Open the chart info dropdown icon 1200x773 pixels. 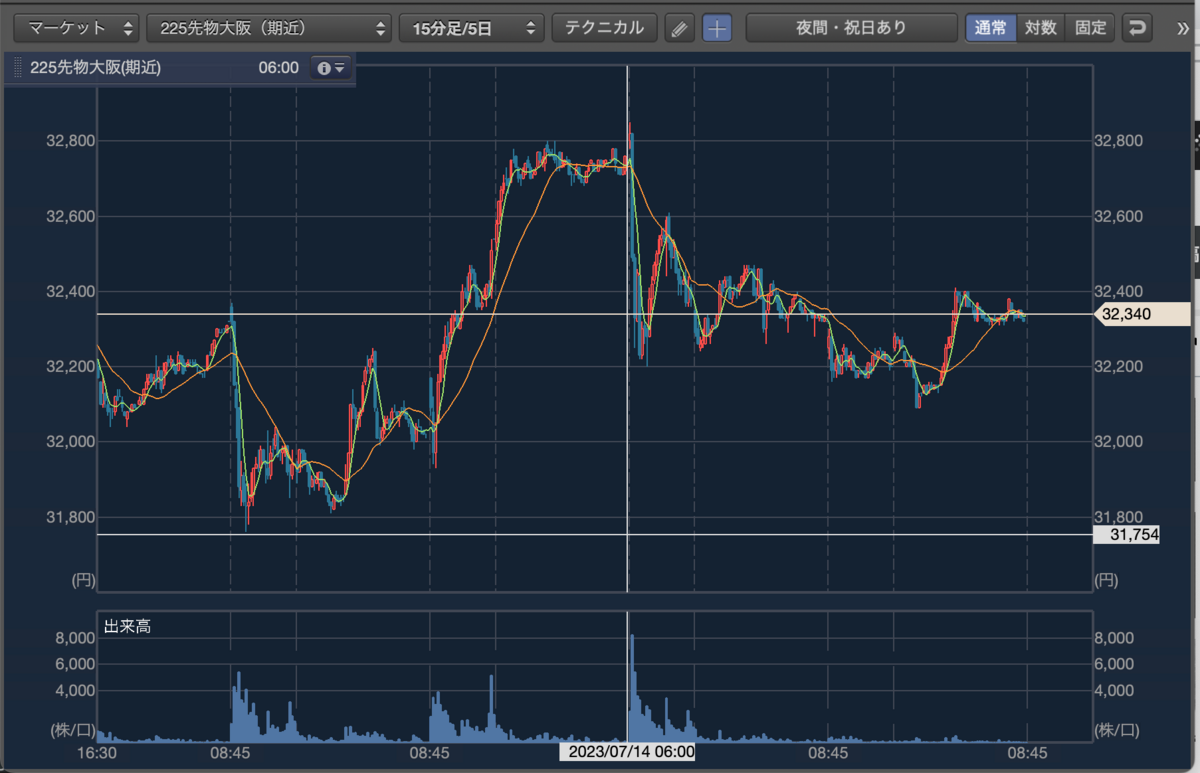click(330, 68)
